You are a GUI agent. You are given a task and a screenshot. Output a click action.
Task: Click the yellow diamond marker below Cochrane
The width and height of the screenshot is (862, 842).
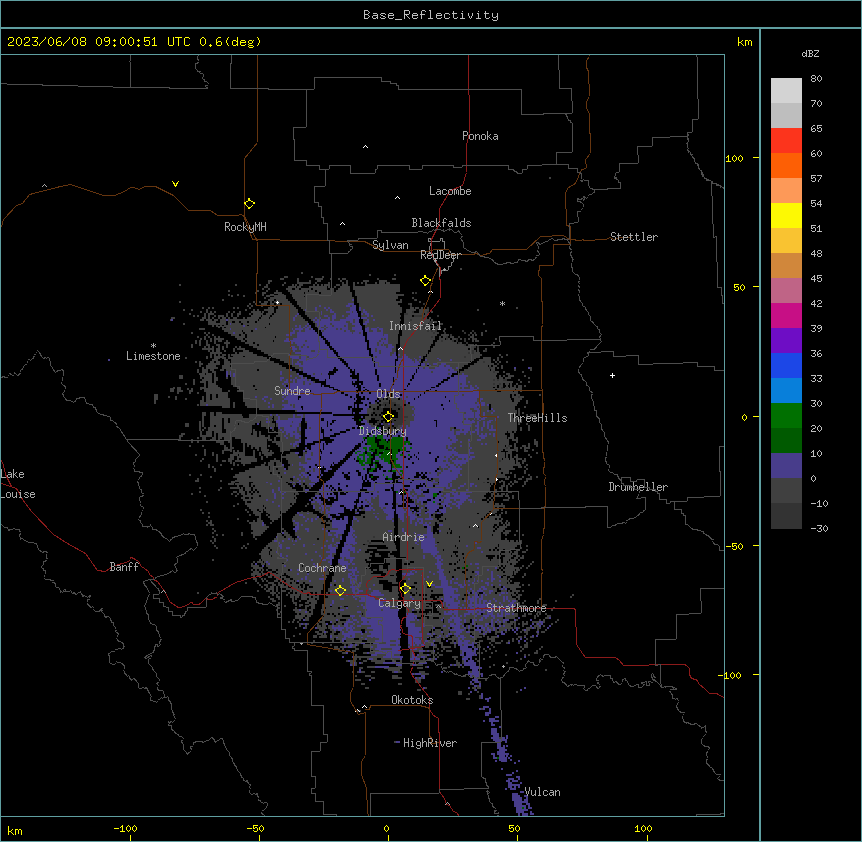[x=340, y=590]
